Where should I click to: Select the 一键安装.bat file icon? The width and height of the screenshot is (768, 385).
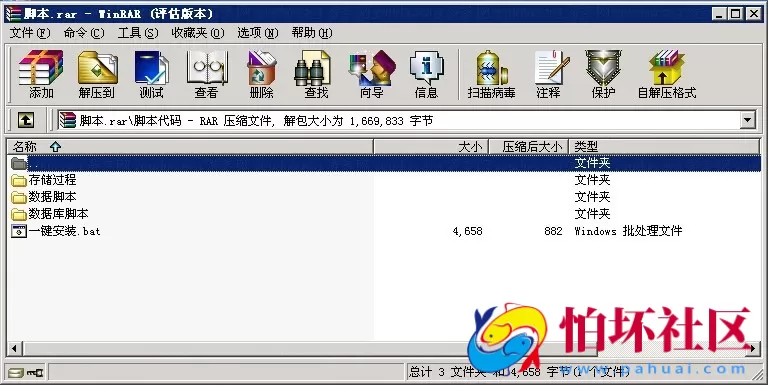[x=19, y=231]
